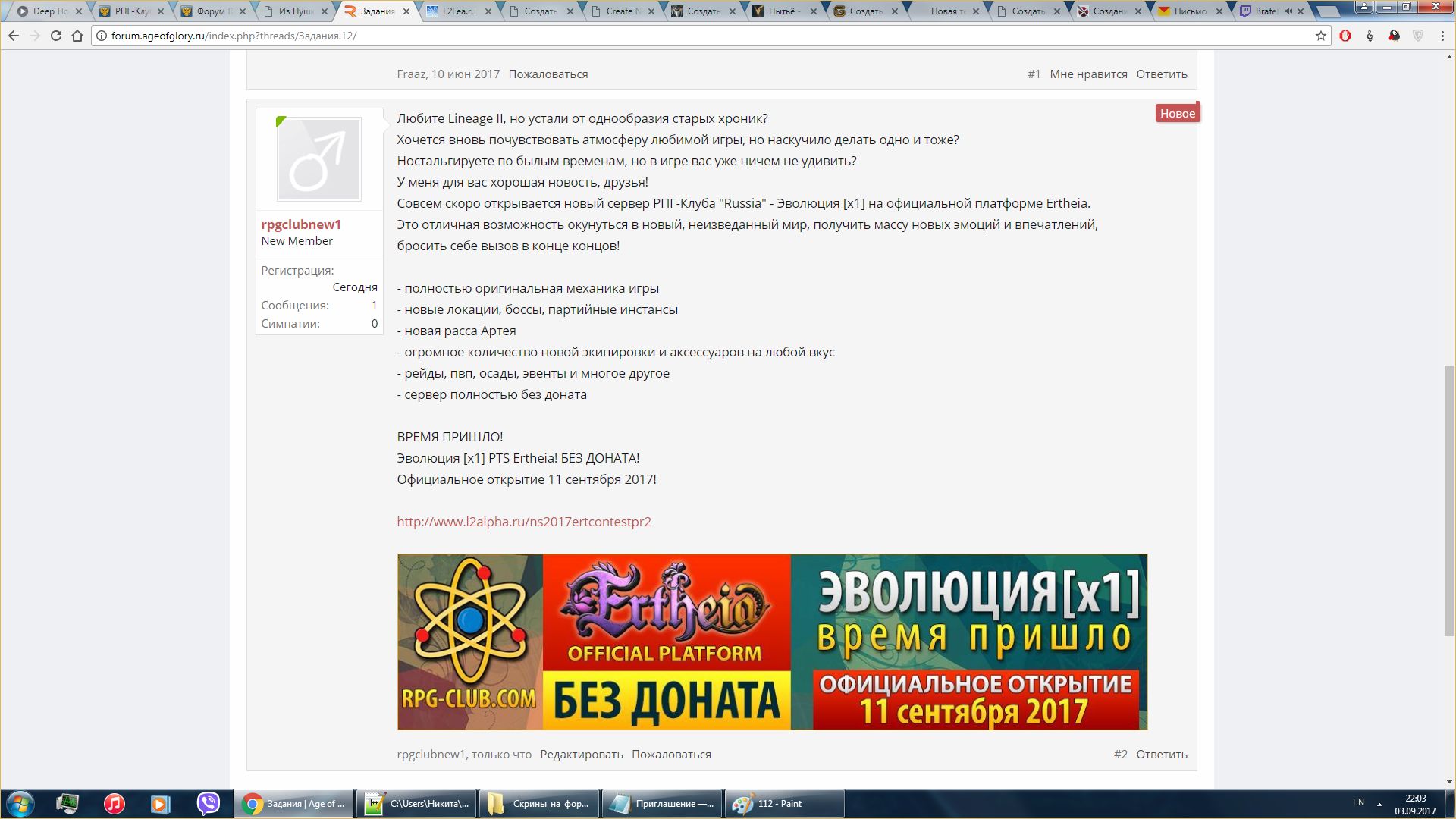View site information icon in address bar
This screenshot has height=819, width=1456.
pos(102,36)
